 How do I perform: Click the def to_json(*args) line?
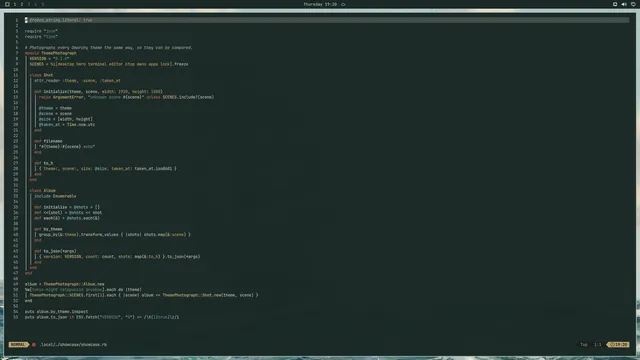click(x=55, y=251)
